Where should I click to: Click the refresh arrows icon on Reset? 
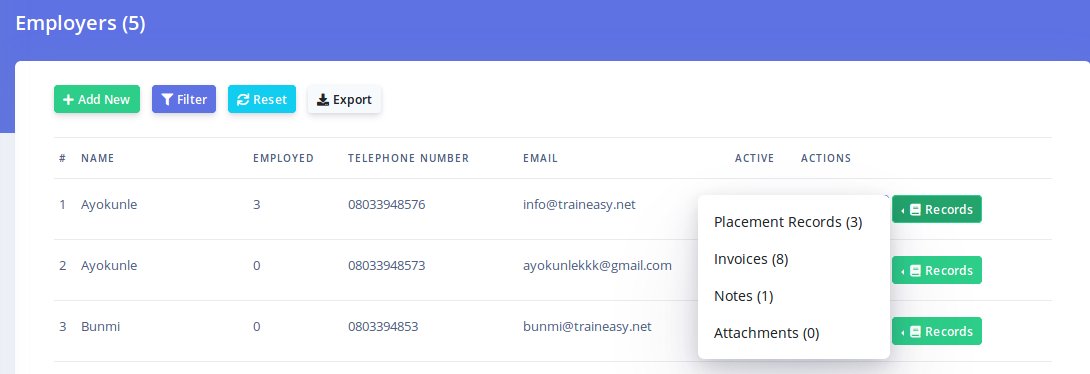pyautogui.click(x=243, y=99)
